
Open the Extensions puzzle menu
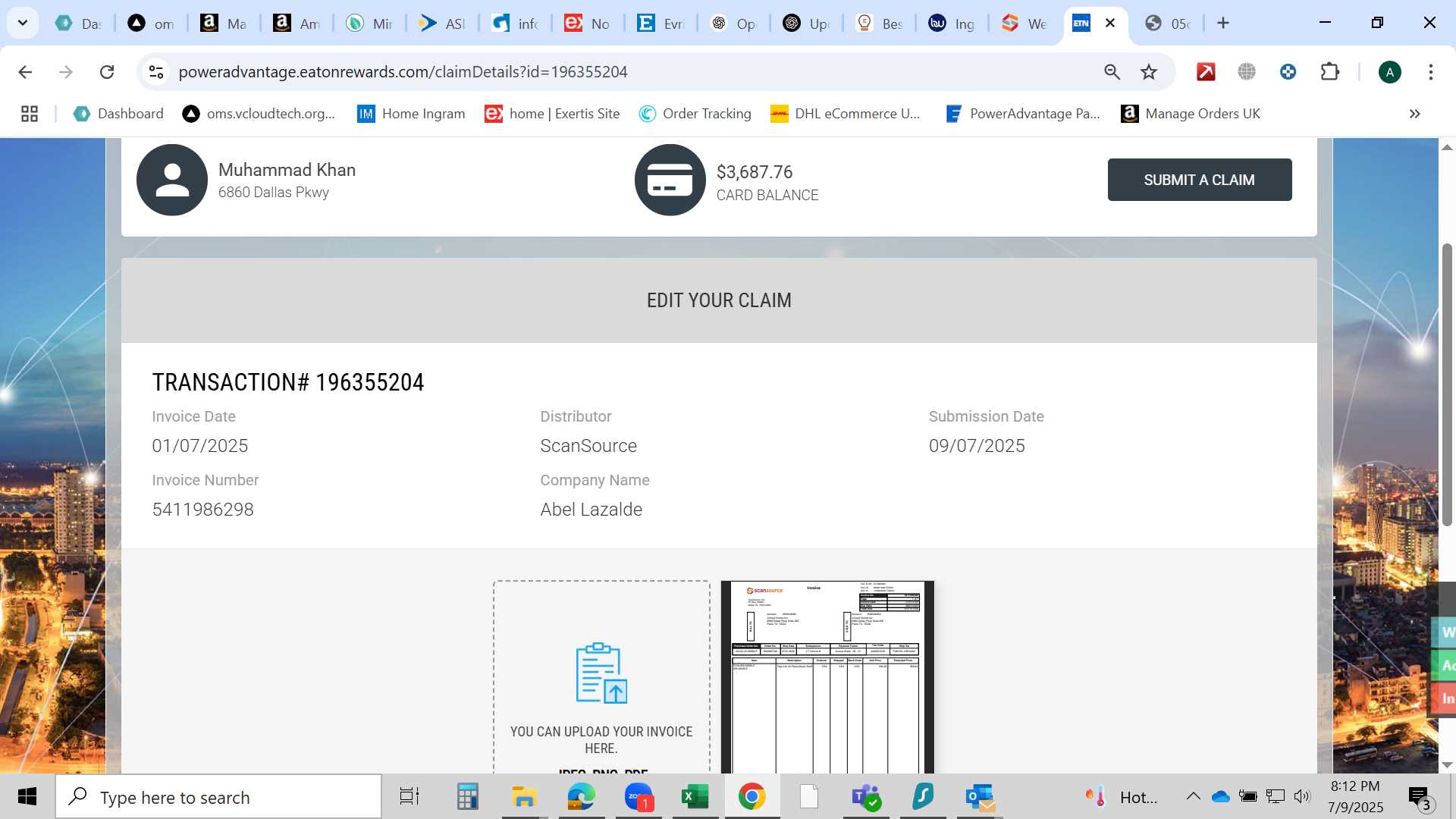point(1329,72)
